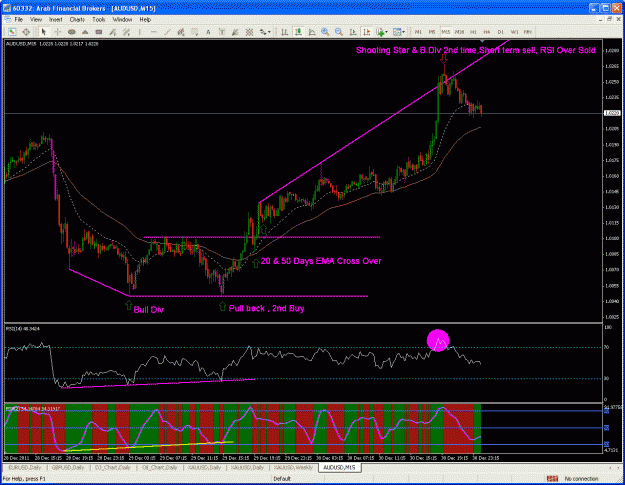625x485 pixels.
Task: Set timeframe to M5
Action: pyautogui.click(x=432, y=32)
